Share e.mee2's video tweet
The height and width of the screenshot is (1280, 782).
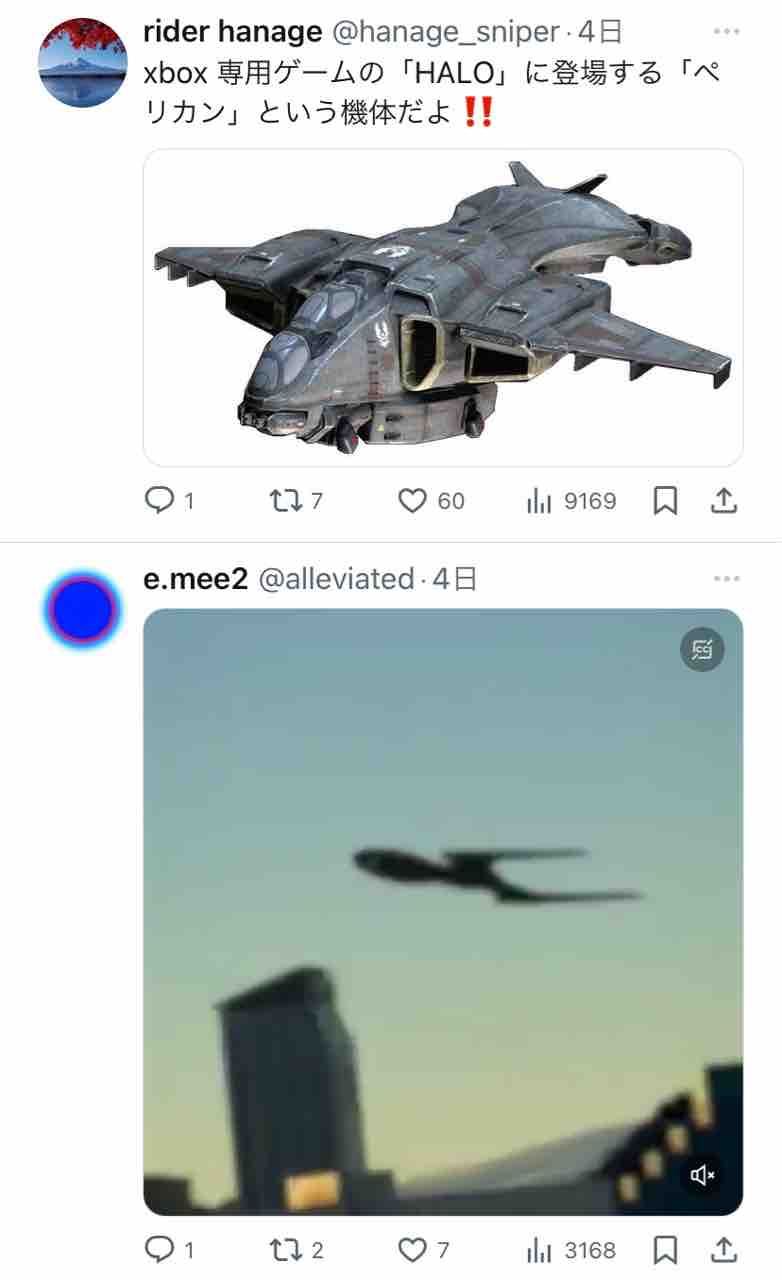point(723,1249)
